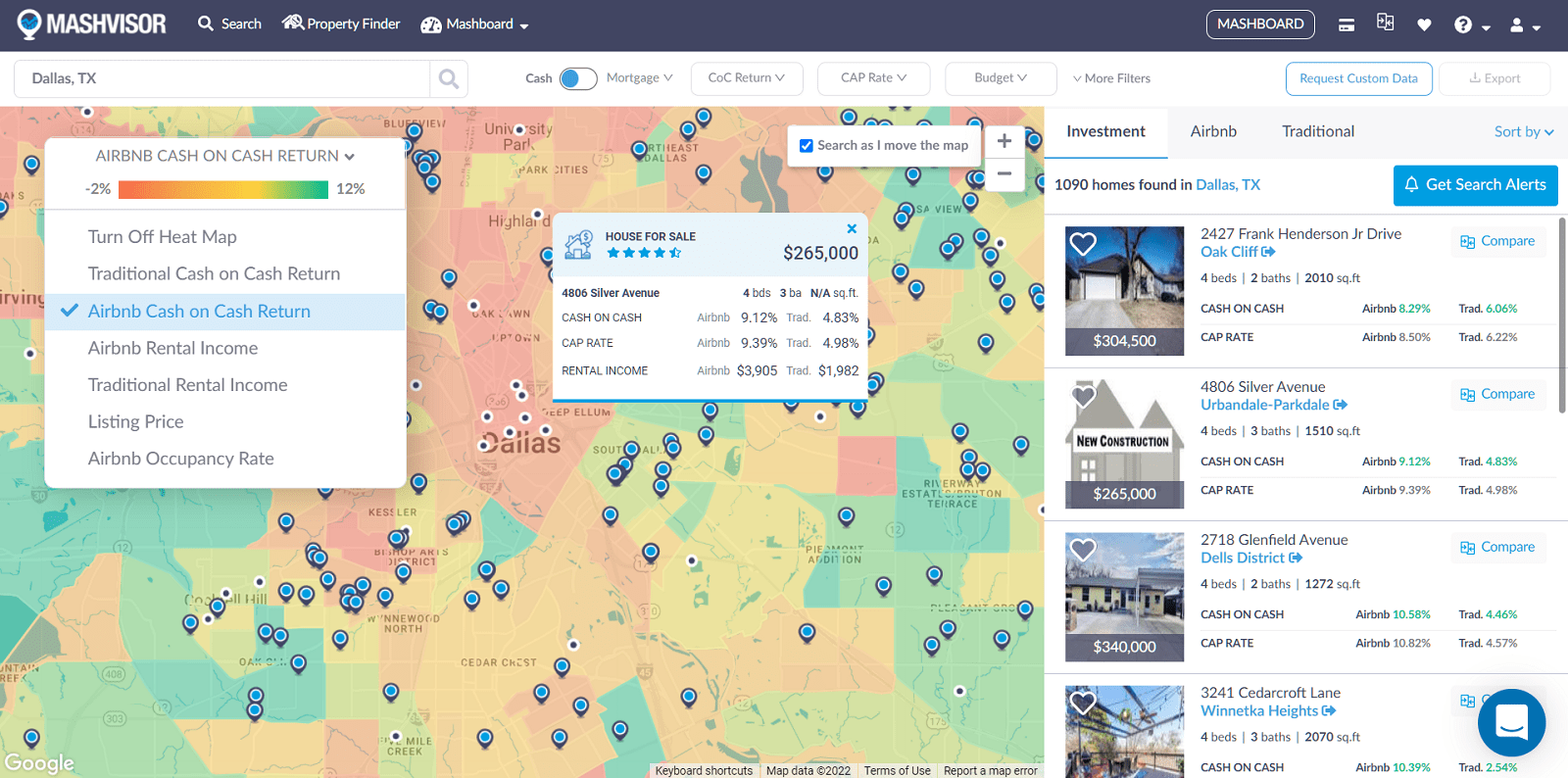Click the star rating in the map popup
1568x778 pixels.
tap(644, 253)
